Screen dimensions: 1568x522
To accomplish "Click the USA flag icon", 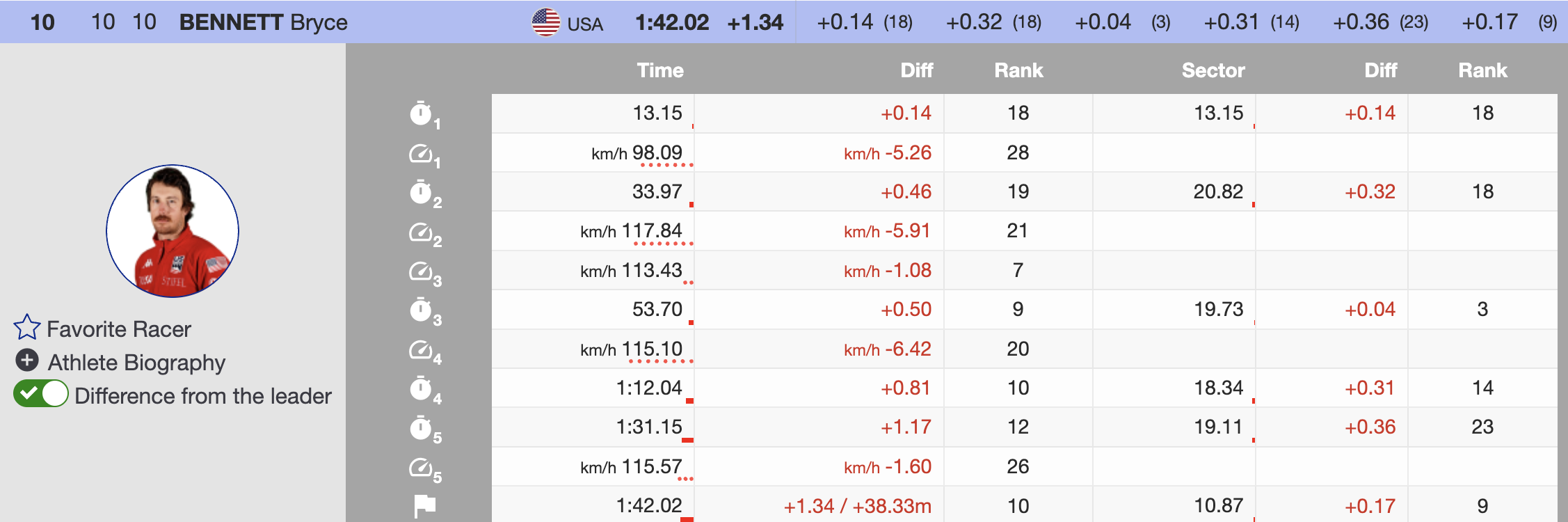I will (545, 22).
